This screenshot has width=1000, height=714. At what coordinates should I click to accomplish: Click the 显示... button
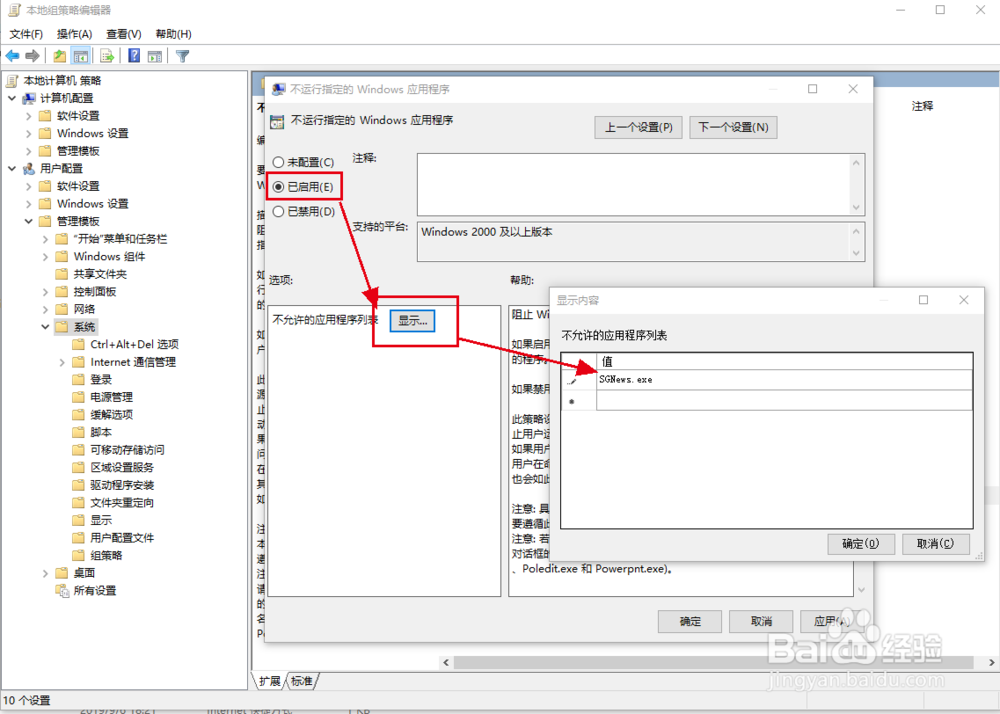[413, 321]
